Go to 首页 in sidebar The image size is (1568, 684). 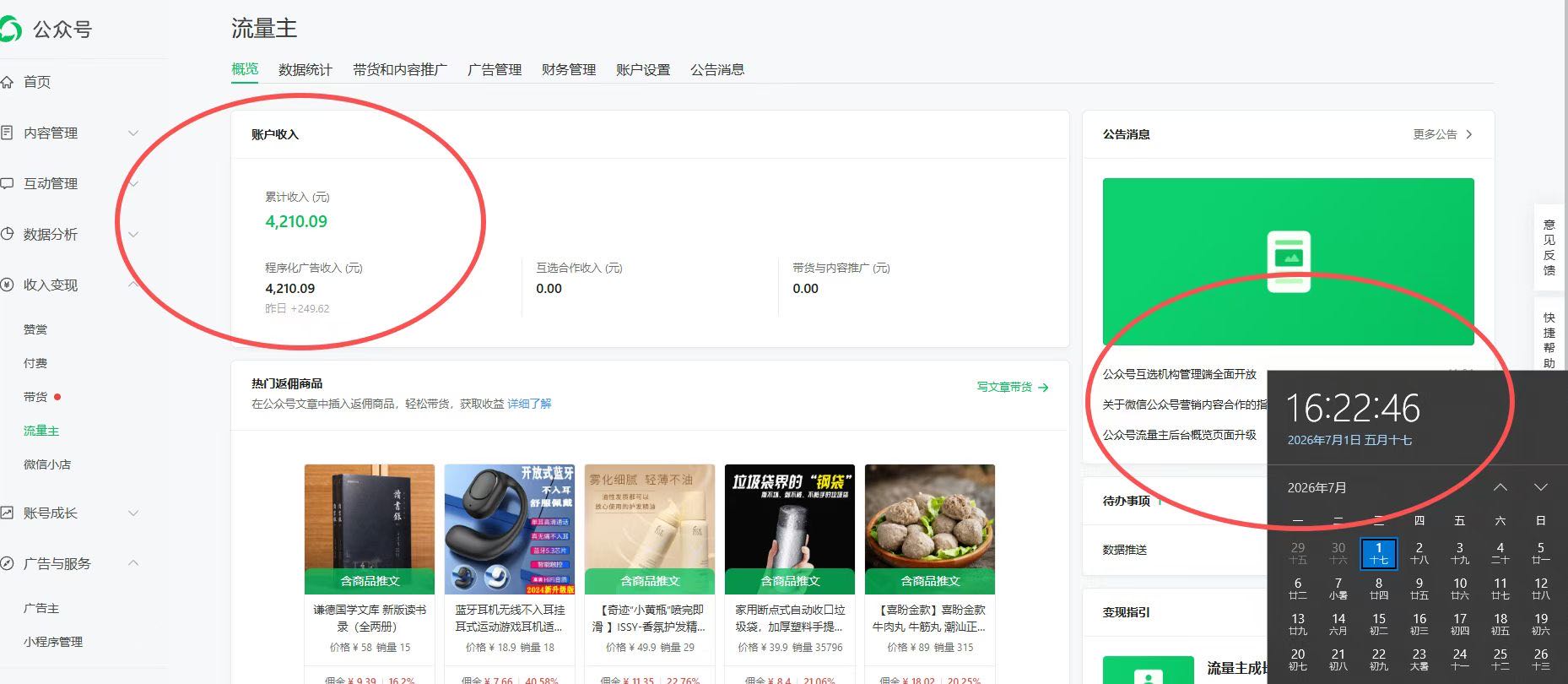(37, 82)
